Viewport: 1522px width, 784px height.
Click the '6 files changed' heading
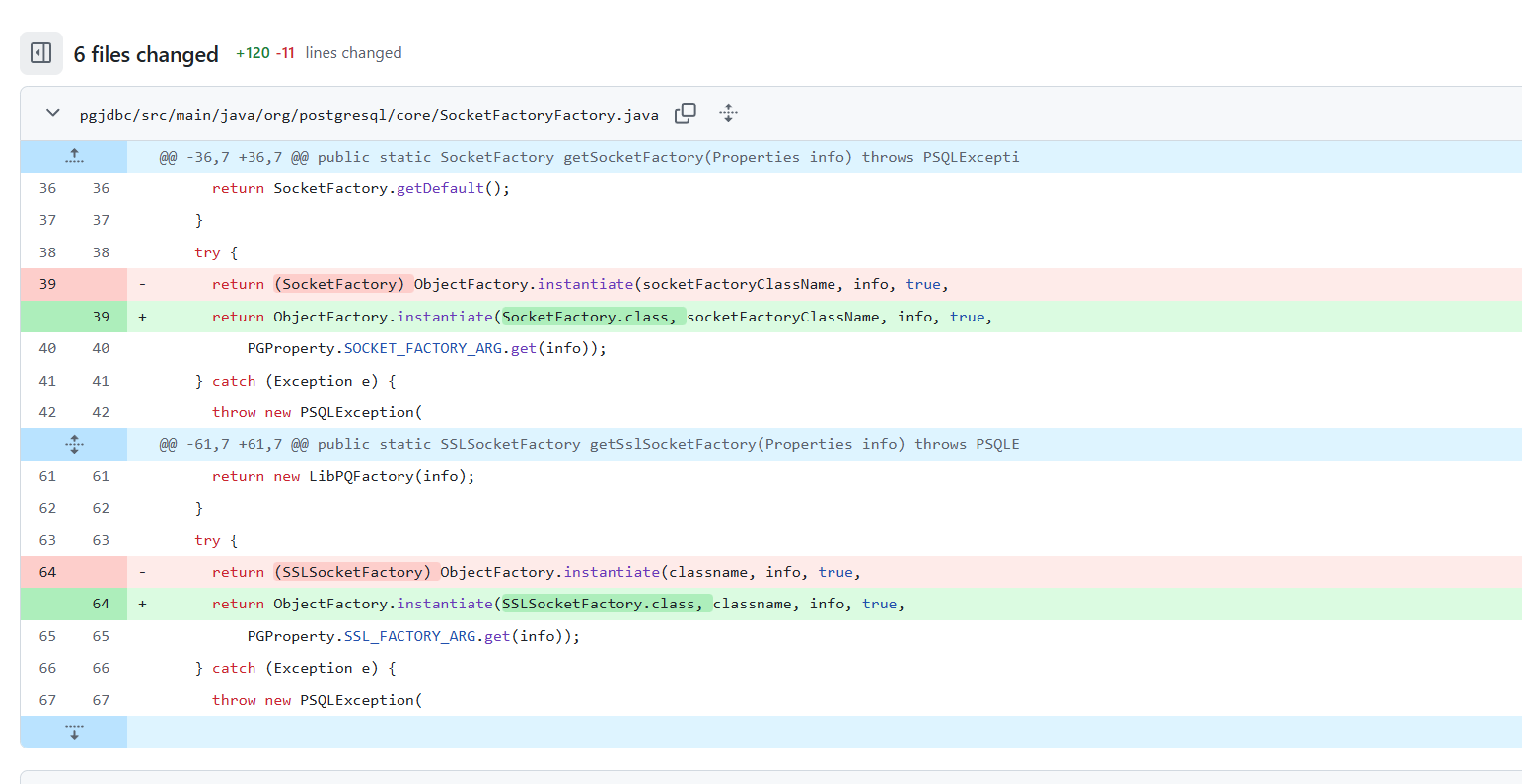(146, 54)
